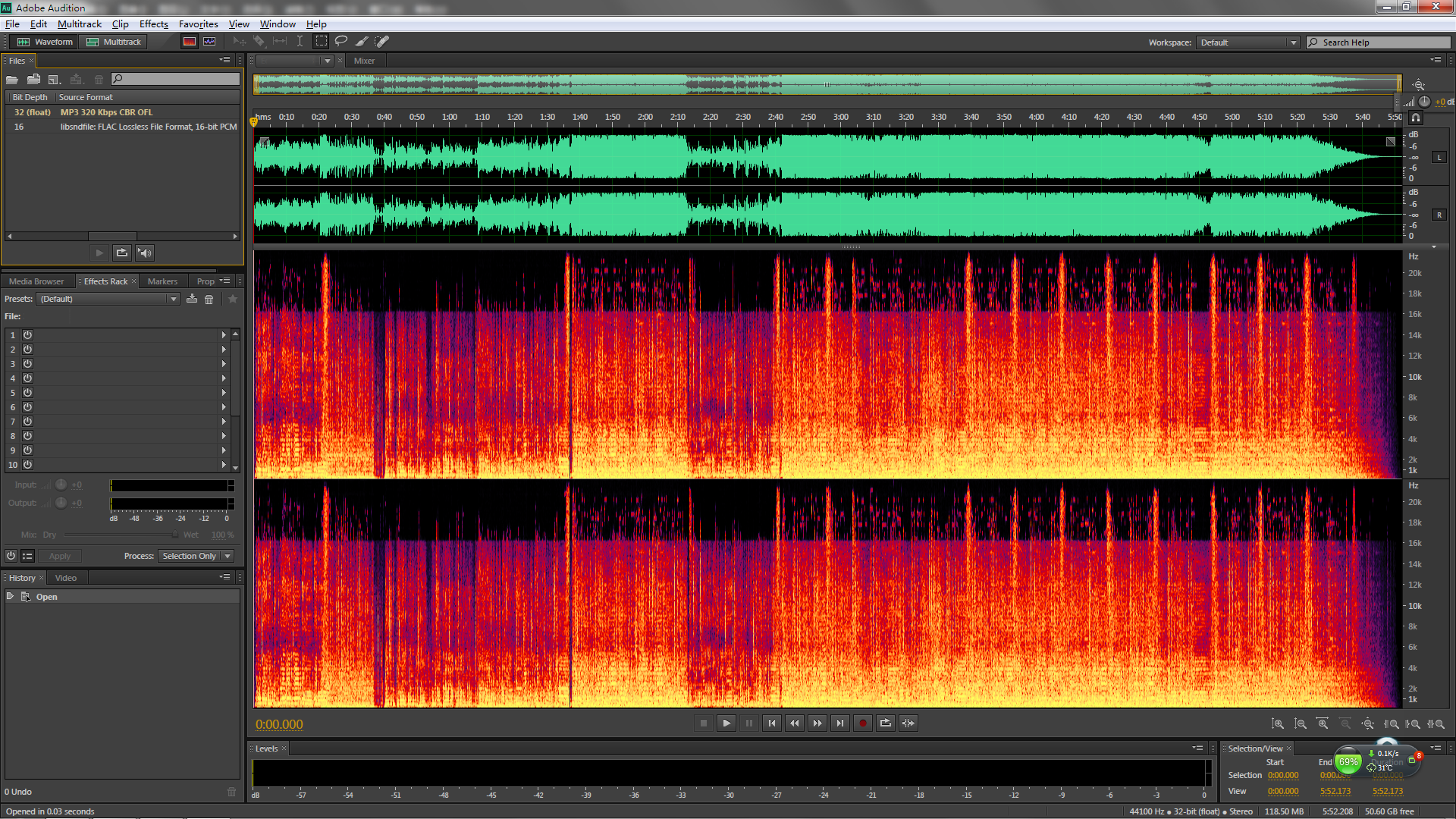Toggle auto-play in Files panel
This screenshot has width=1456, height=819.
point(145,253)
